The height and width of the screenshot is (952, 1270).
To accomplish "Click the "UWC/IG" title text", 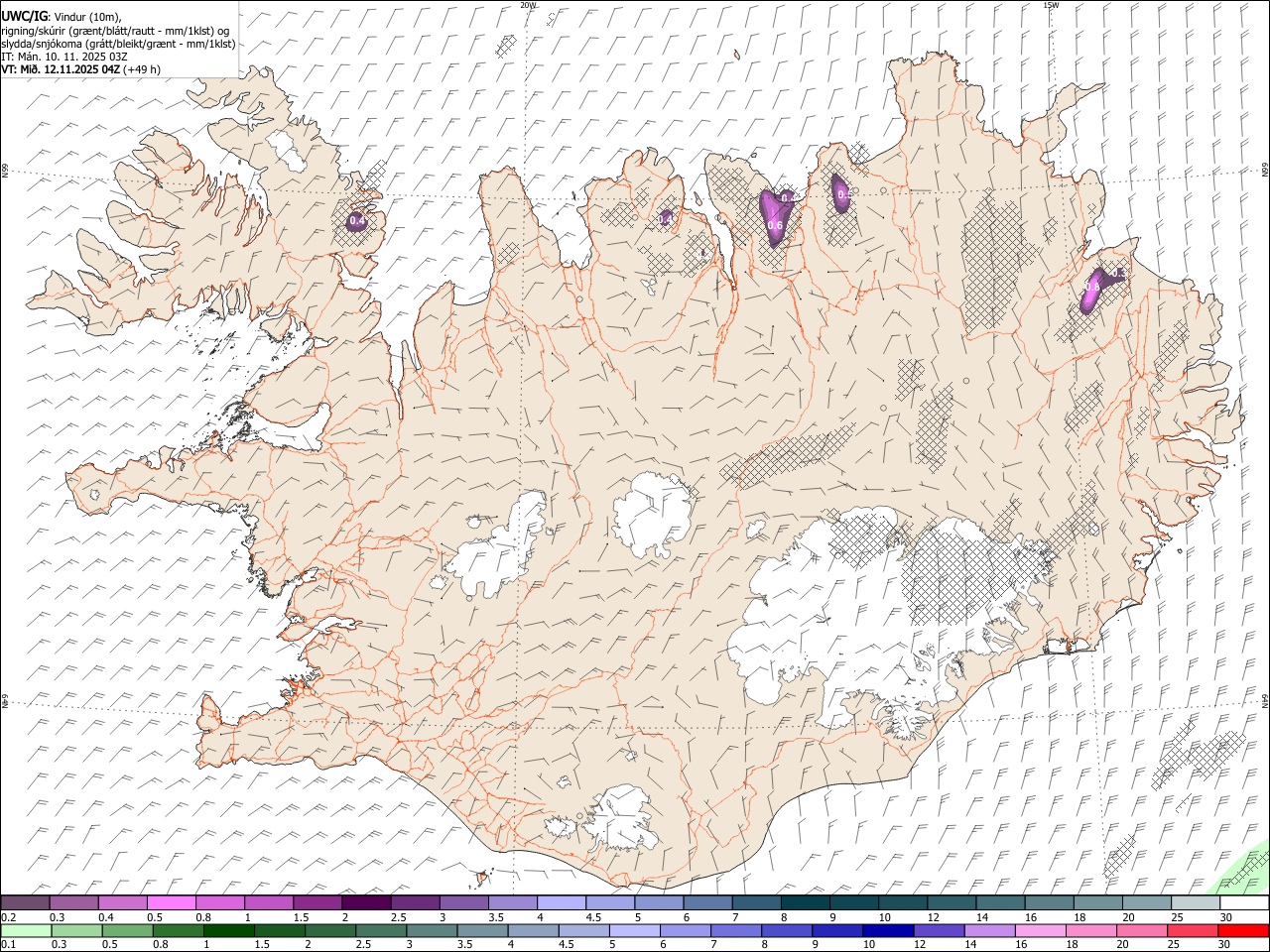I will 24,17.
